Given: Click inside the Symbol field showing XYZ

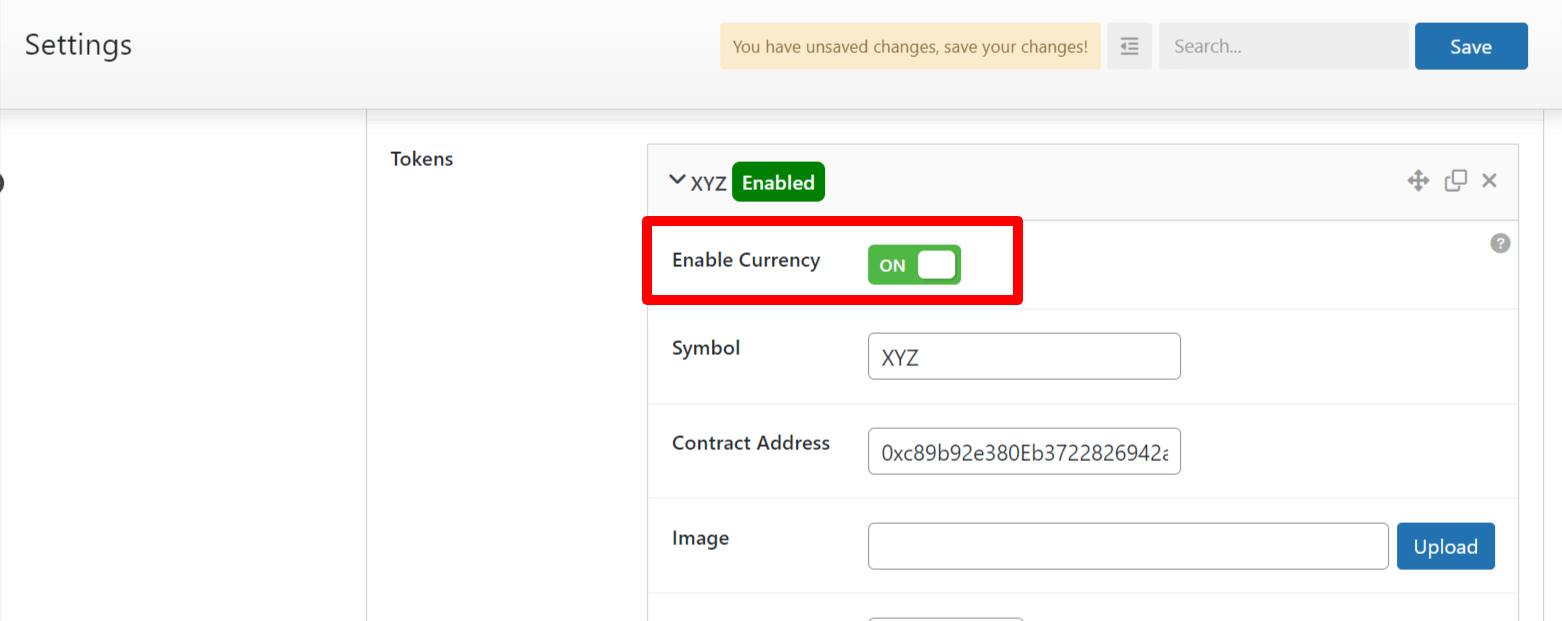Looking at the screenshot, I should pos(1023,356).
